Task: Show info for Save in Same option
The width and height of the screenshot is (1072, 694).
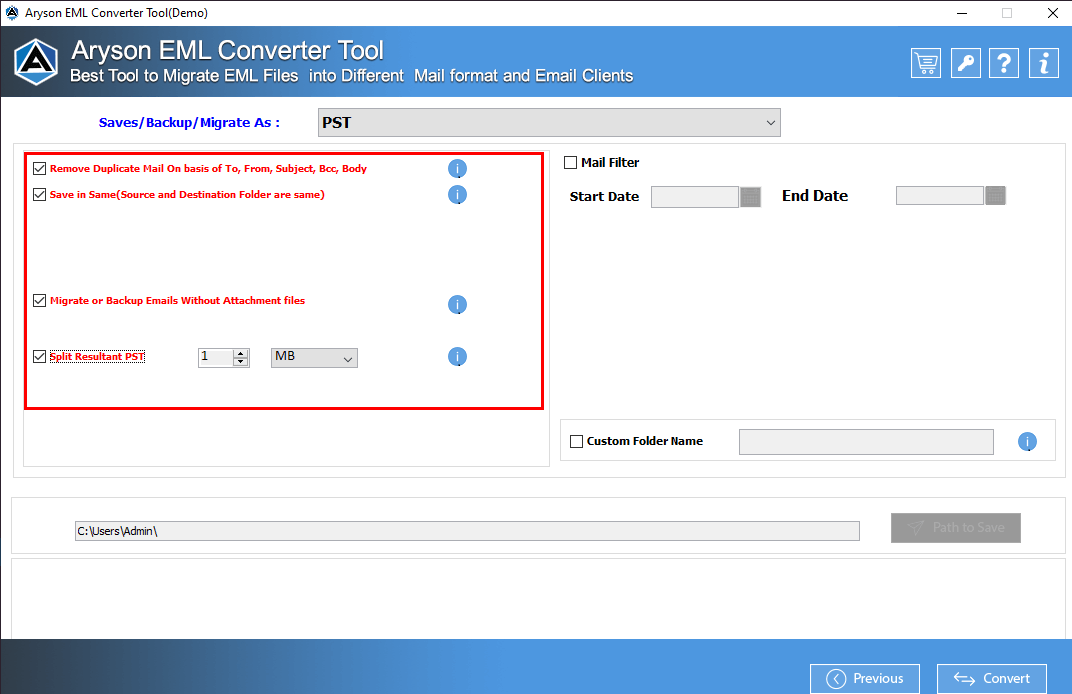Action: [x=457, y=195]
